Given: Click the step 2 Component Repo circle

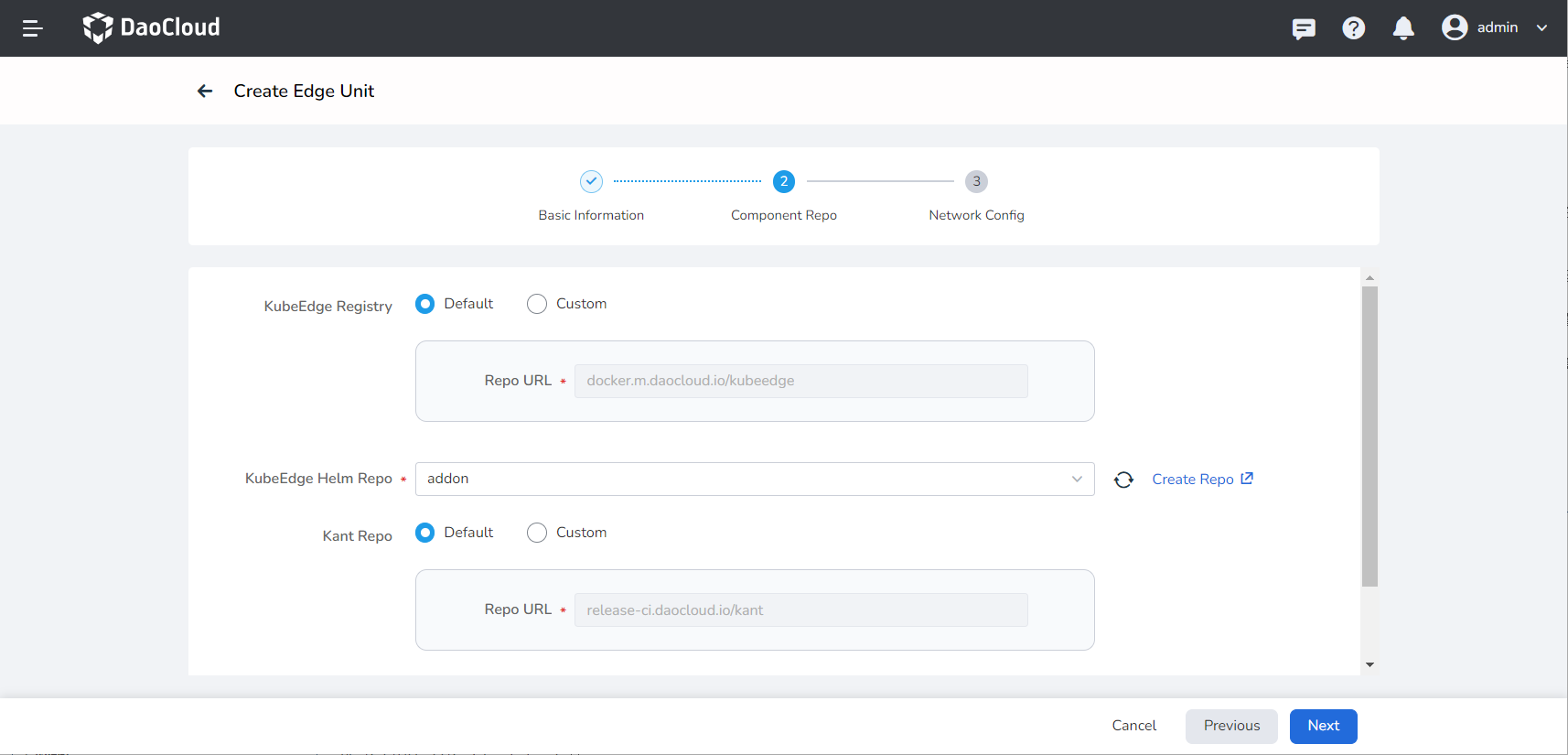Looking at the screenshot, I should click(x=784, y=181).
